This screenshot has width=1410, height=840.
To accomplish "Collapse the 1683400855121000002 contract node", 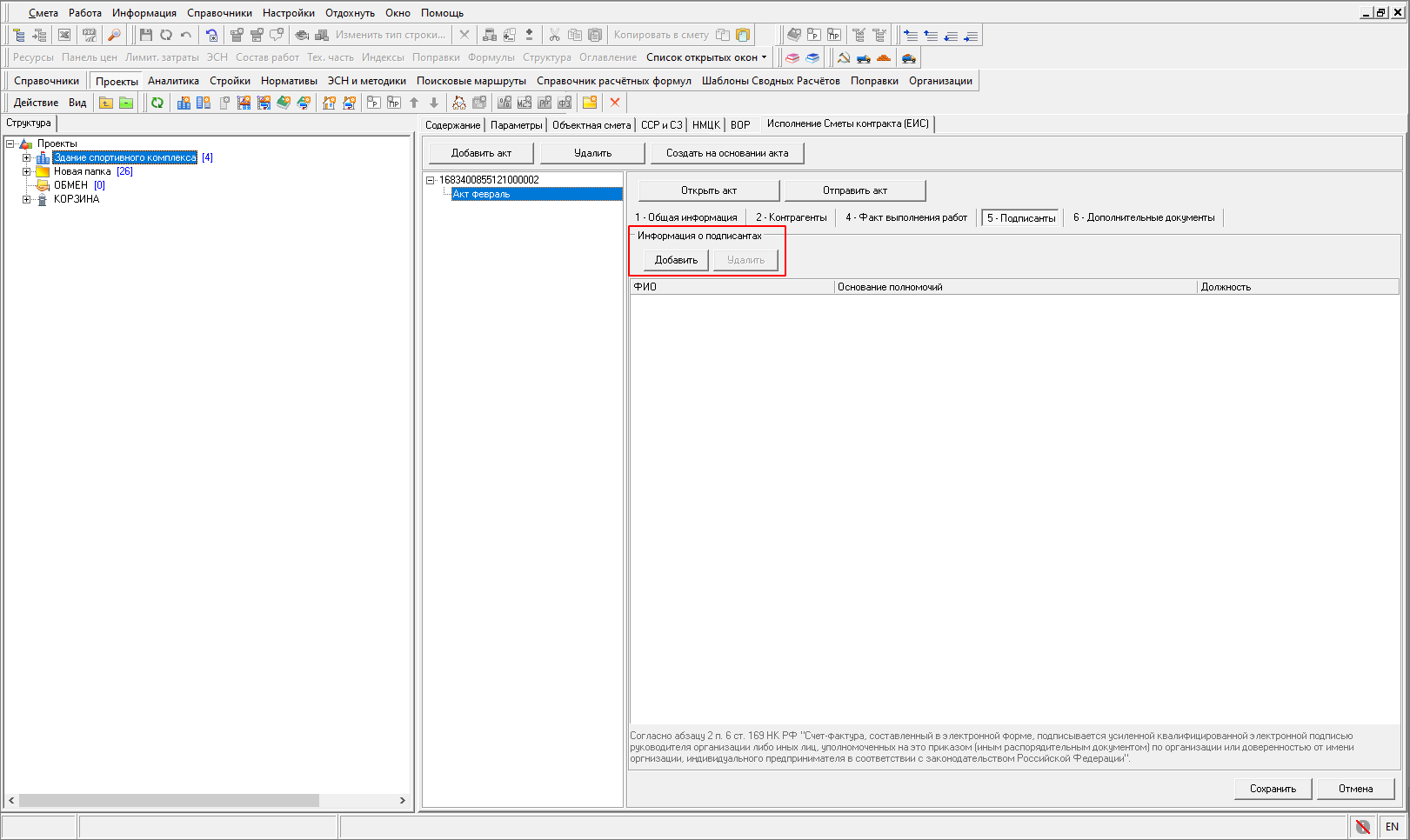I will 430,180.
